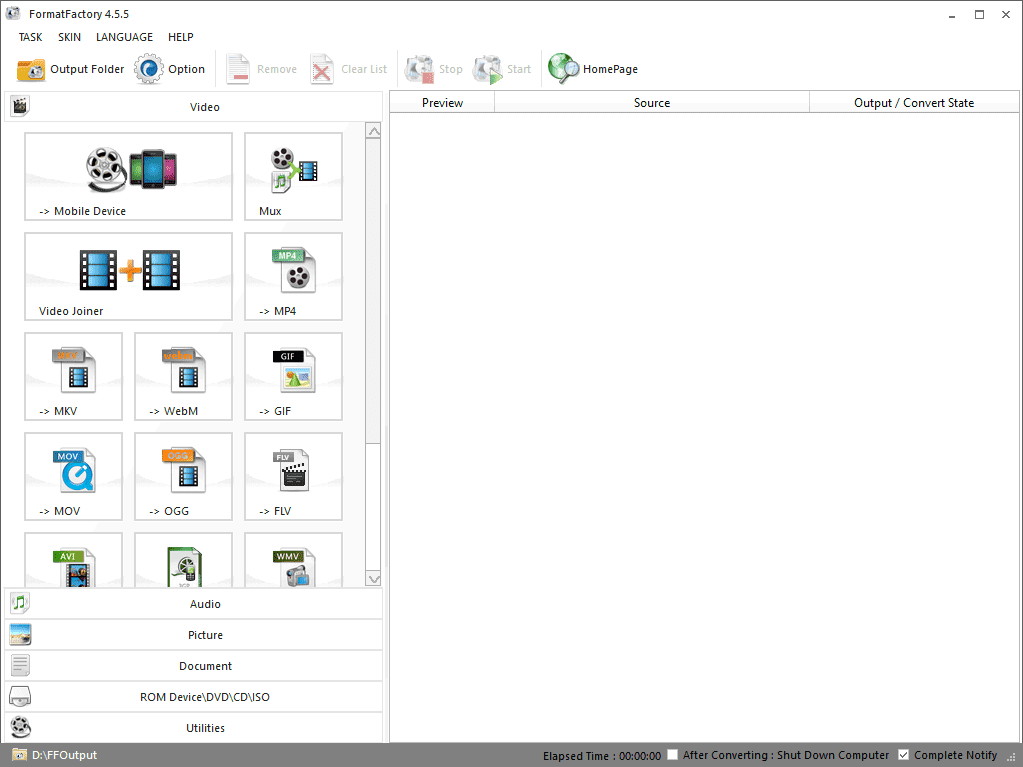Toggle the Complete Notify checkbox
The height and width of the screenshot is (767, 1023).
click(904, 755)
